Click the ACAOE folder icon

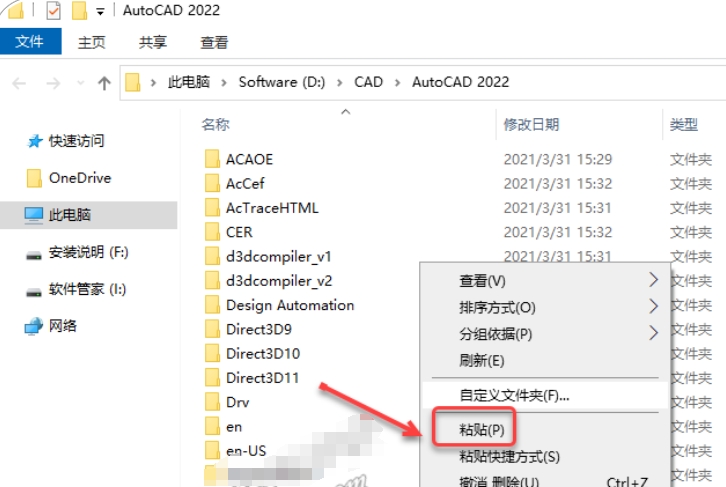(212, 159)
